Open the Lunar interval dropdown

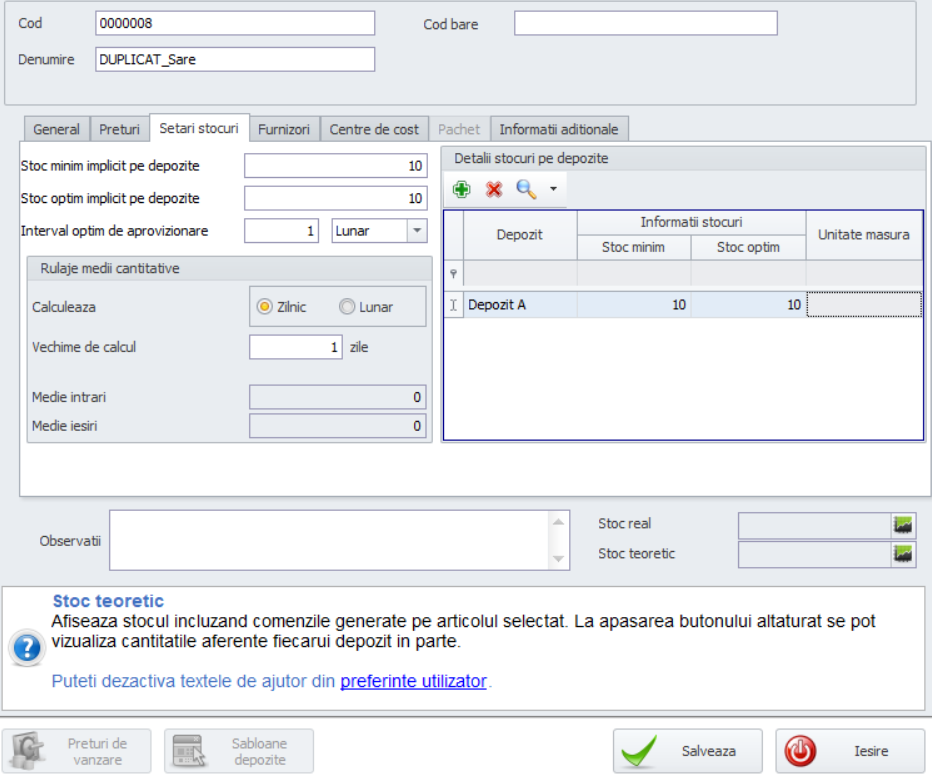tap(416, 231)
